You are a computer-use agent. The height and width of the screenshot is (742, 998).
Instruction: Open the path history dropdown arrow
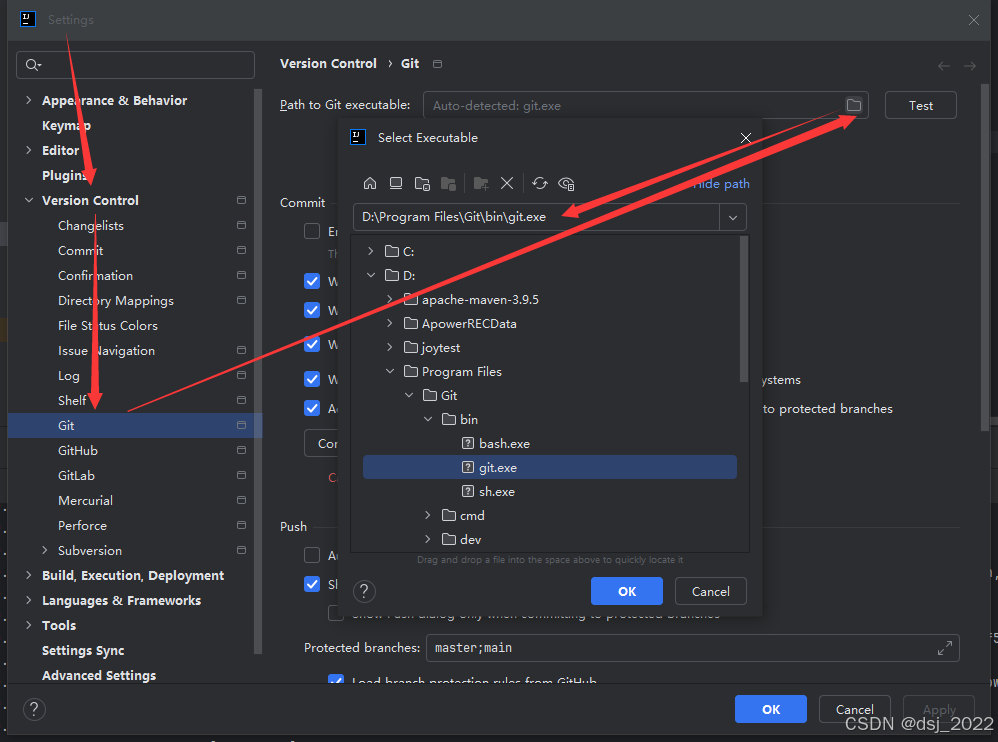(x=733, y=218)
